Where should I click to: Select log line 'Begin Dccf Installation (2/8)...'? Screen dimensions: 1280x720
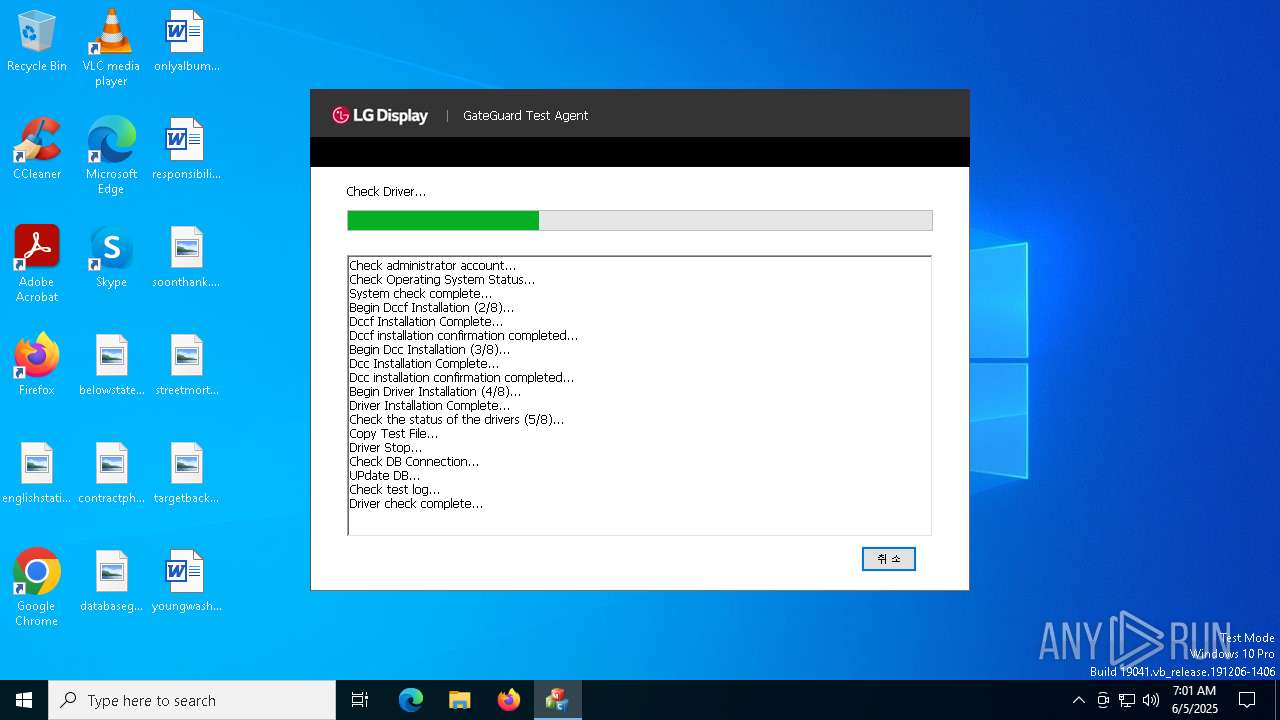(x=431, y=307)
